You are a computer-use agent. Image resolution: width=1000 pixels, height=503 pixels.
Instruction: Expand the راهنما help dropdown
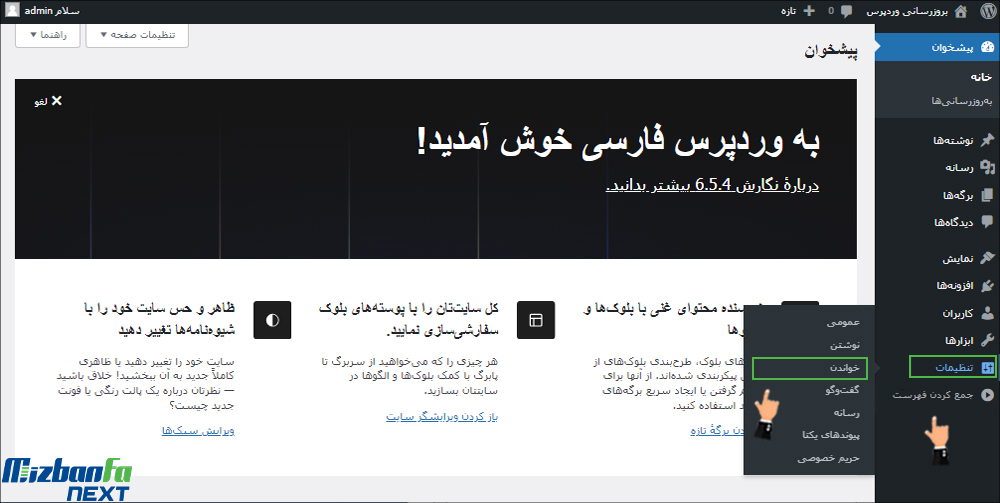pos(48,34)
